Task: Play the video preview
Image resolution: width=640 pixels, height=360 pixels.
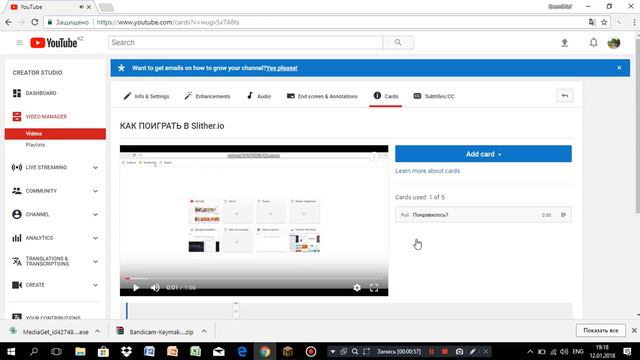Action: (136, 288)
